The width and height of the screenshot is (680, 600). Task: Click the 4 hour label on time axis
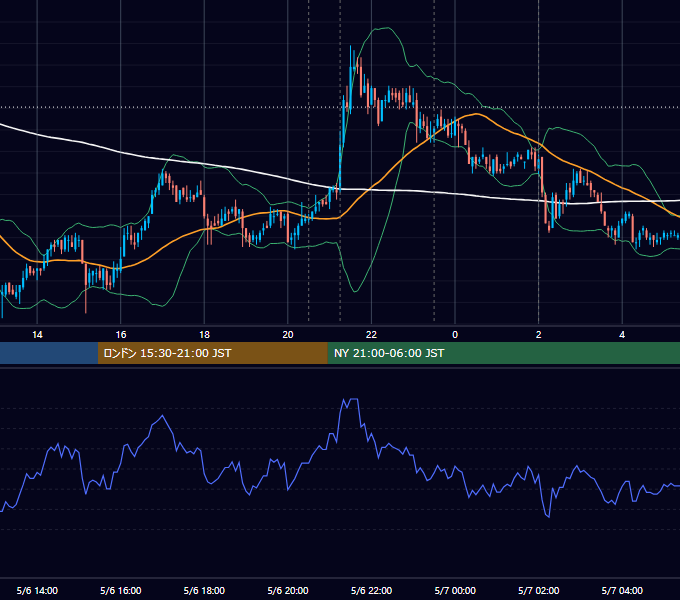622,335
